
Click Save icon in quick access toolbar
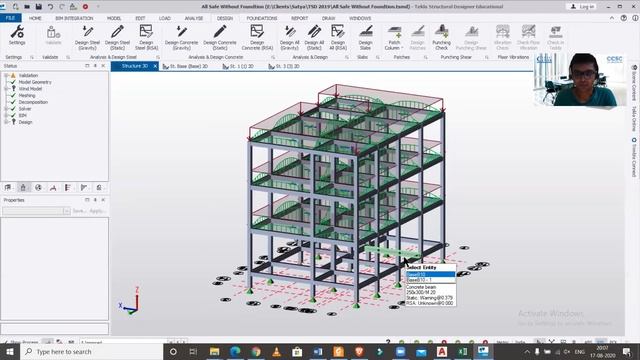tap(38, 7)
